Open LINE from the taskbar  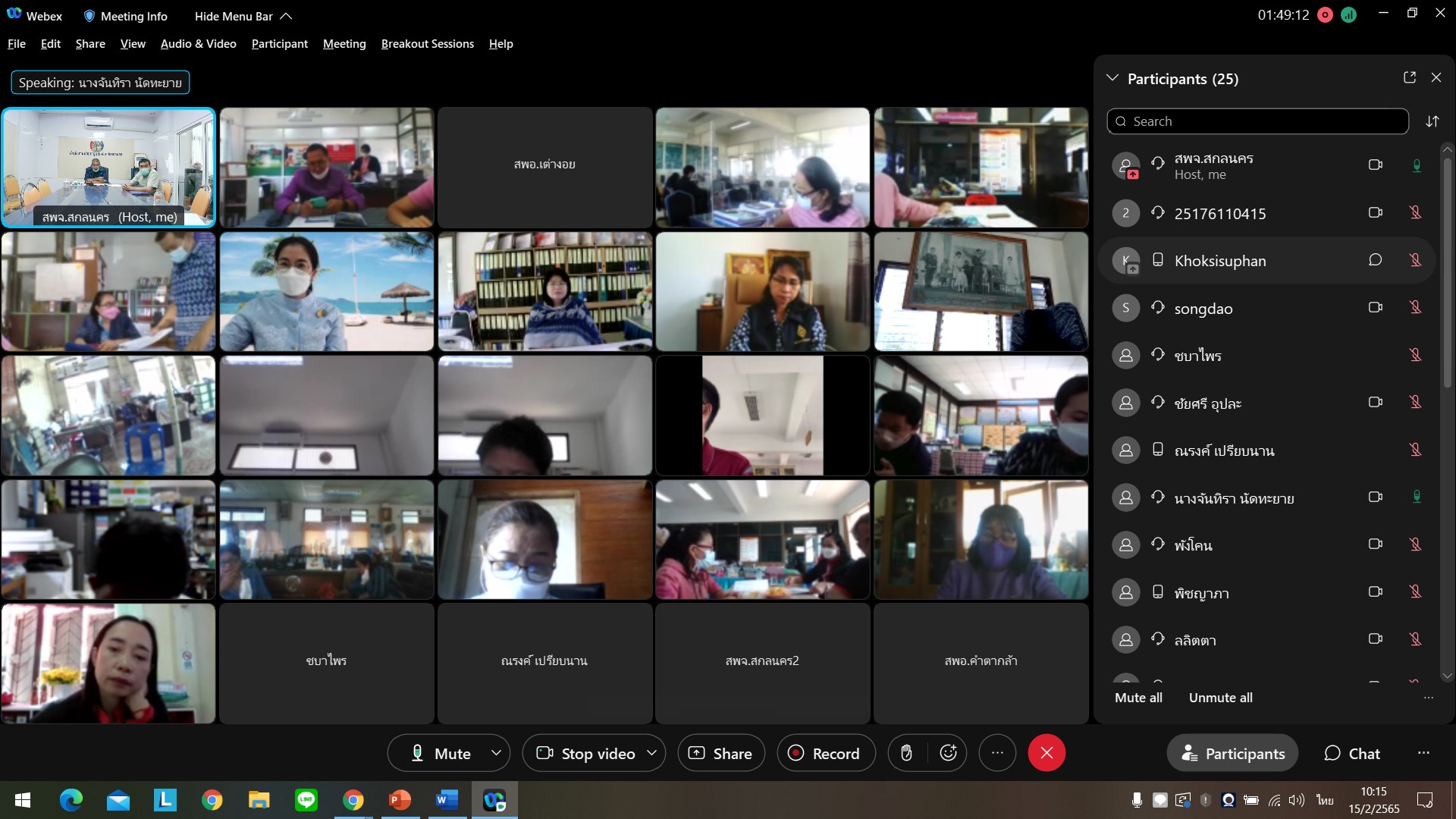pyautogui.click(x=306, y=800)
